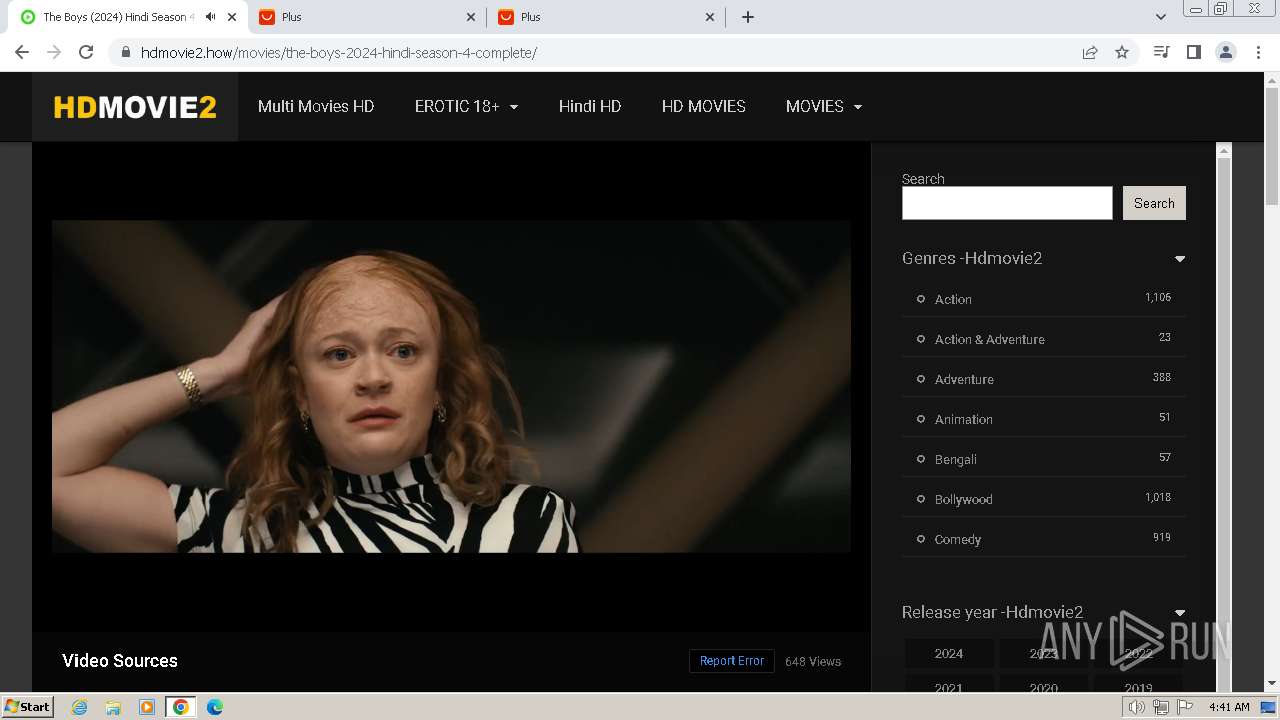1280x720 pixels.
Task: Reload the current page
Action: tap(86, 52)
